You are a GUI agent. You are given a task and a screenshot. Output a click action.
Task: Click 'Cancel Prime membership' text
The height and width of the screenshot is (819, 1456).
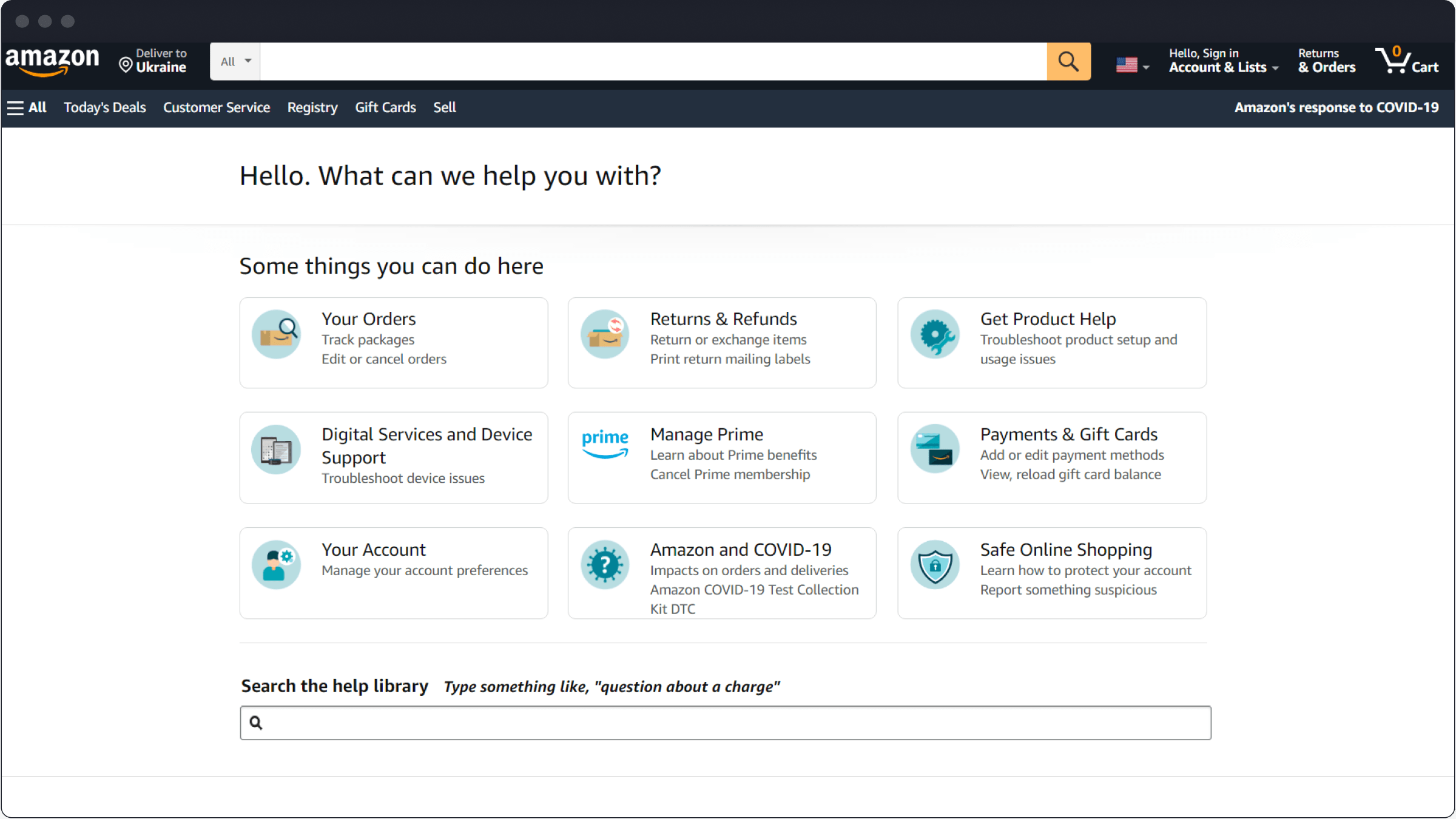point(730,474)
